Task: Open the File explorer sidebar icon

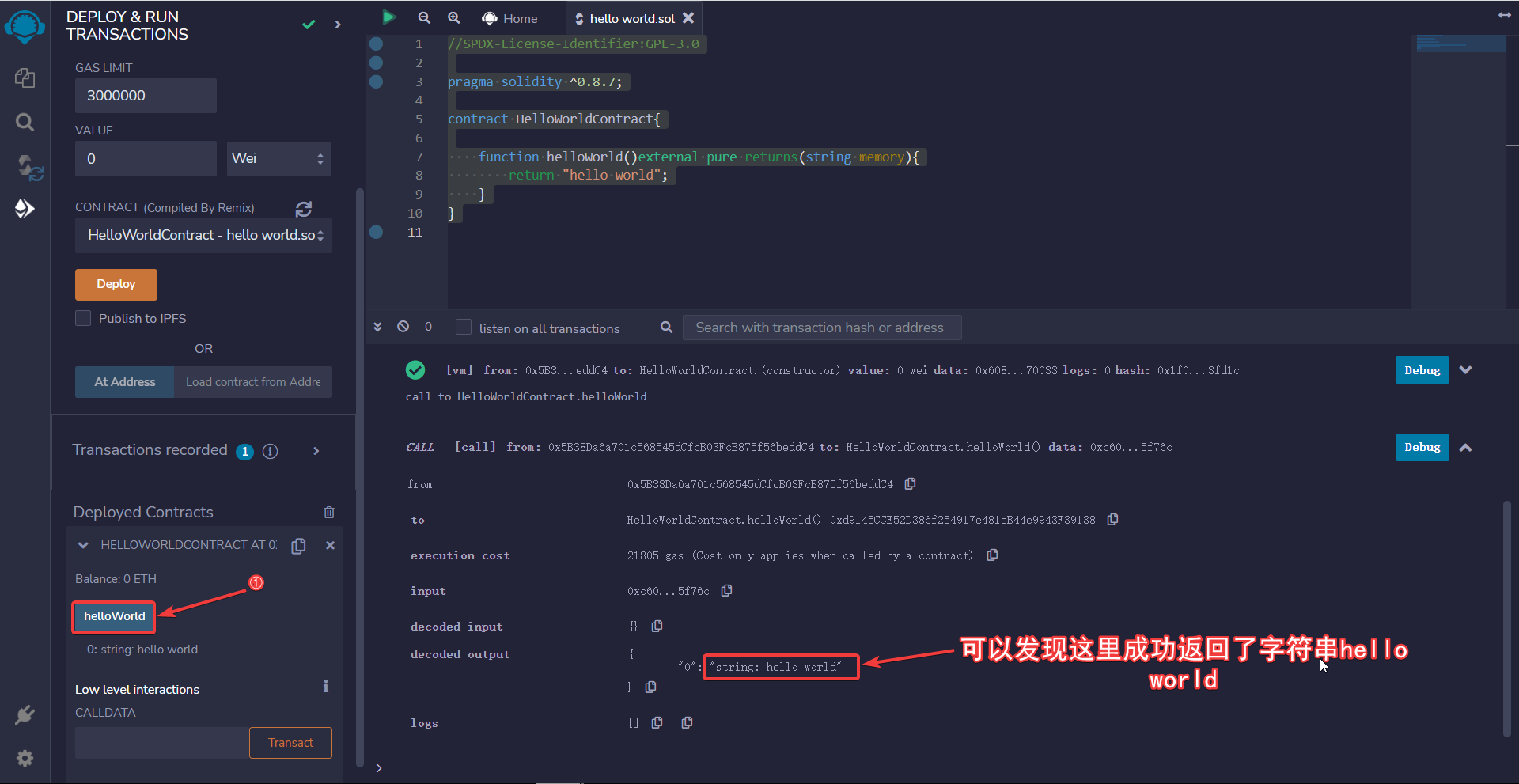Action: [25, 78]
